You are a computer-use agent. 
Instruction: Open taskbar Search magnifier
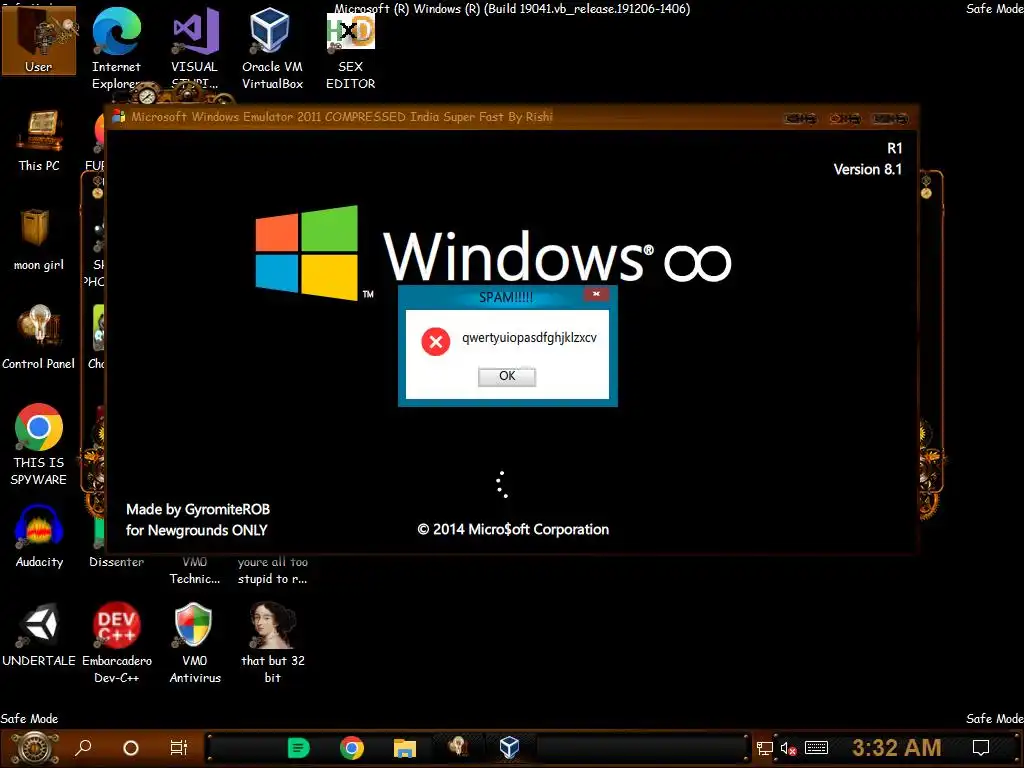[83, 748]
